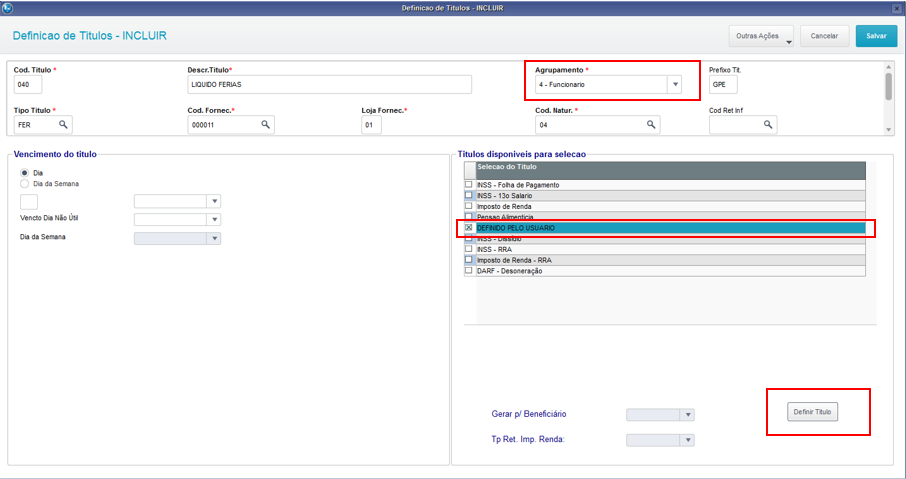This screenshot has height=479, width=906.
Task: Close the Definicao de Titulos window
Action: [x=897, y=9]
